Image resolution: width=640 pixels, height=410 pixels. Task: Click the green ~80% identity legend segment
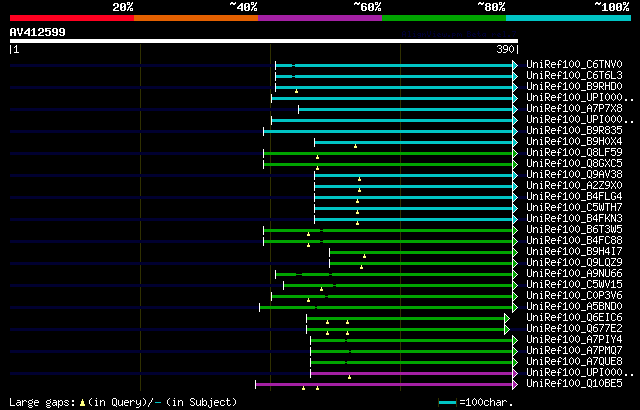coord(444,18)
